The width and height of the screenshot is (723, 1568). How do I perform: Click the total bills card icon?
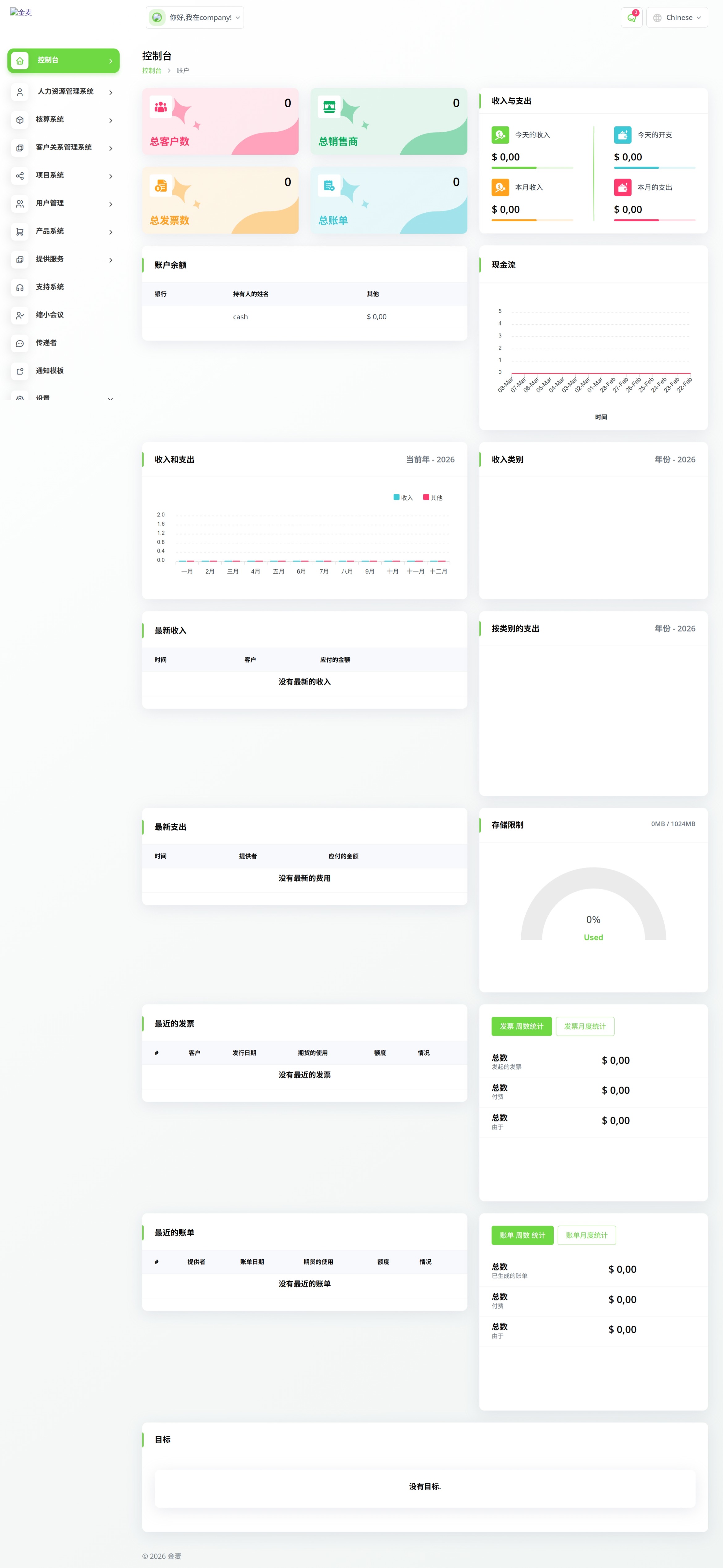coord(329,186)
